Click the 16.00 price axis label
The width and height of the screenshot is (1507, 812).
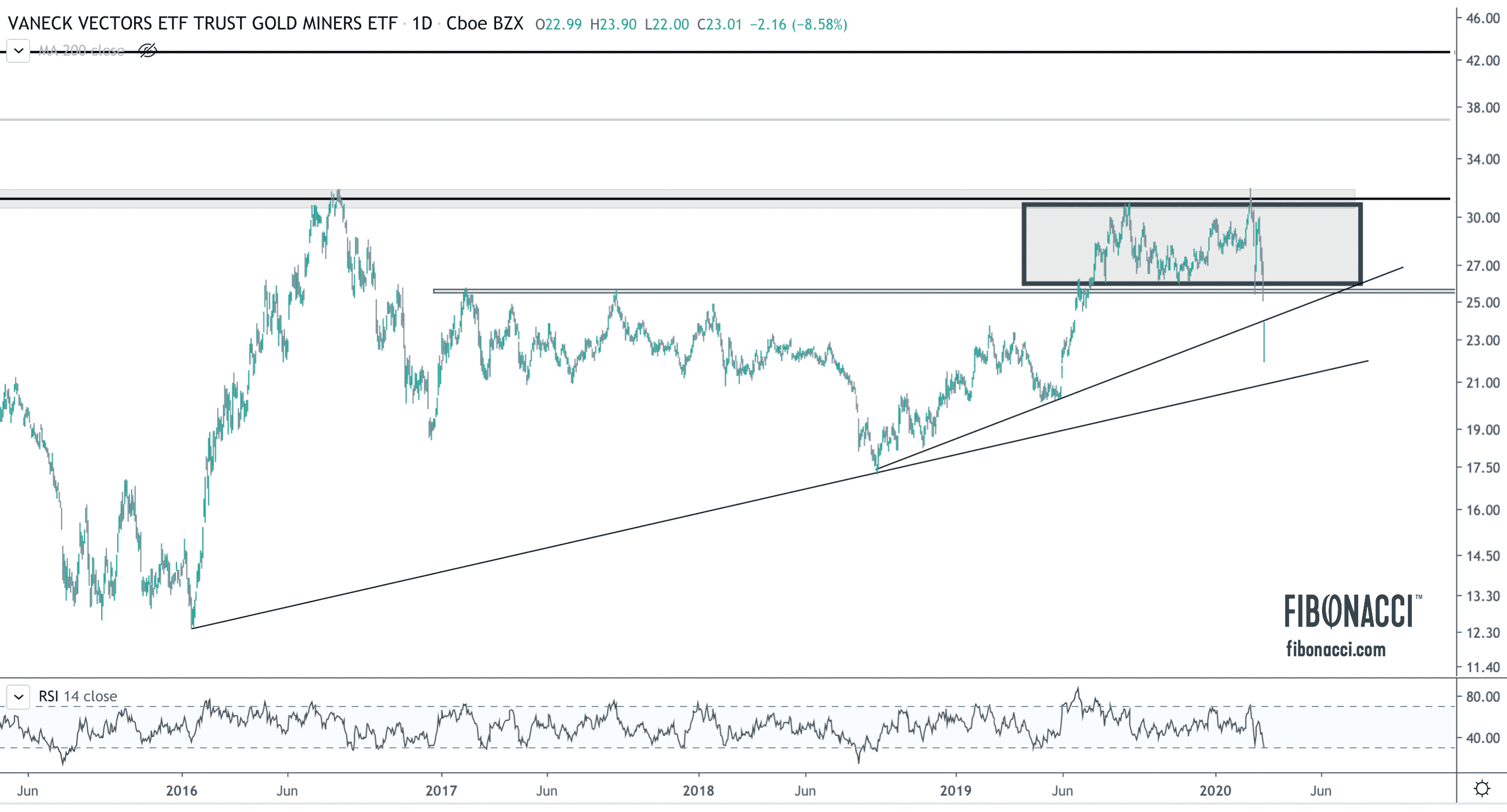pyautogui.click(x=1483, y=510)
